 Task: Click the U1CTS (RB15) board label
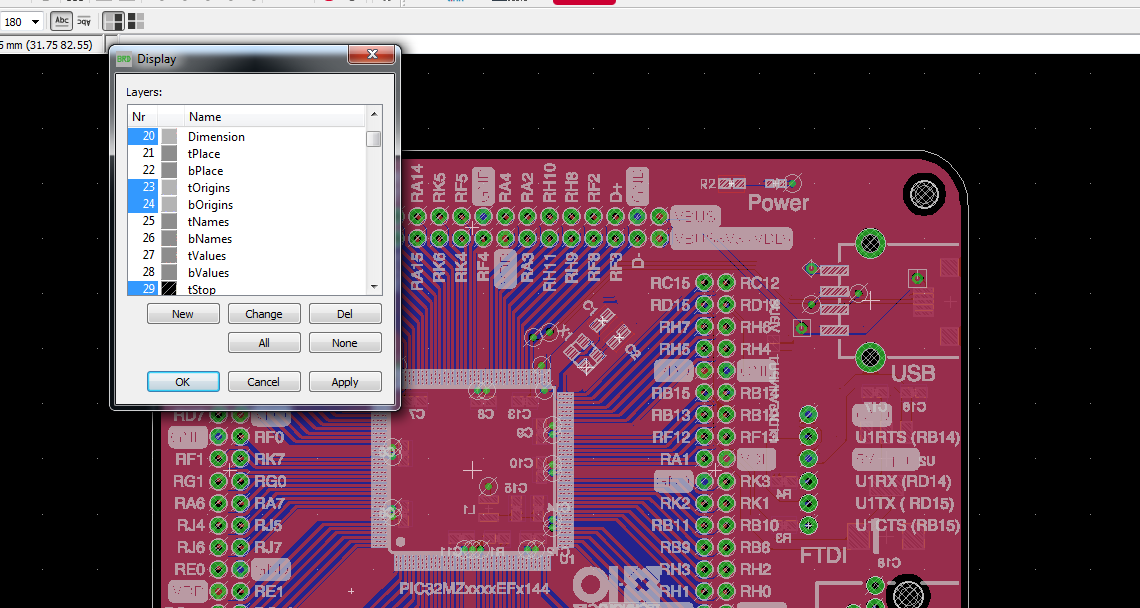(x=907, y=525)
